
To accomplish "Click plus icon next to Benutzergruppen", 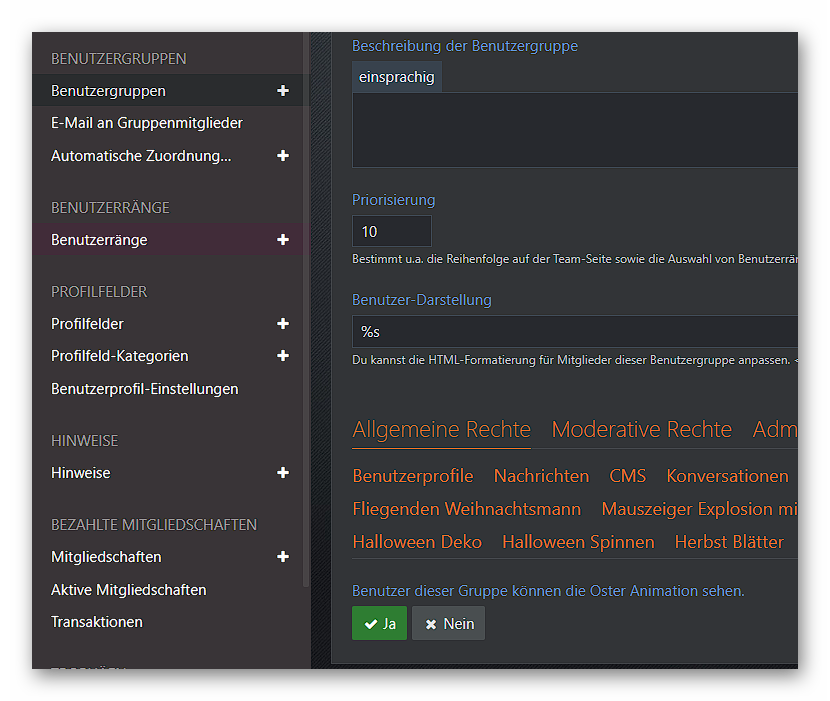I will pos(283,91).
